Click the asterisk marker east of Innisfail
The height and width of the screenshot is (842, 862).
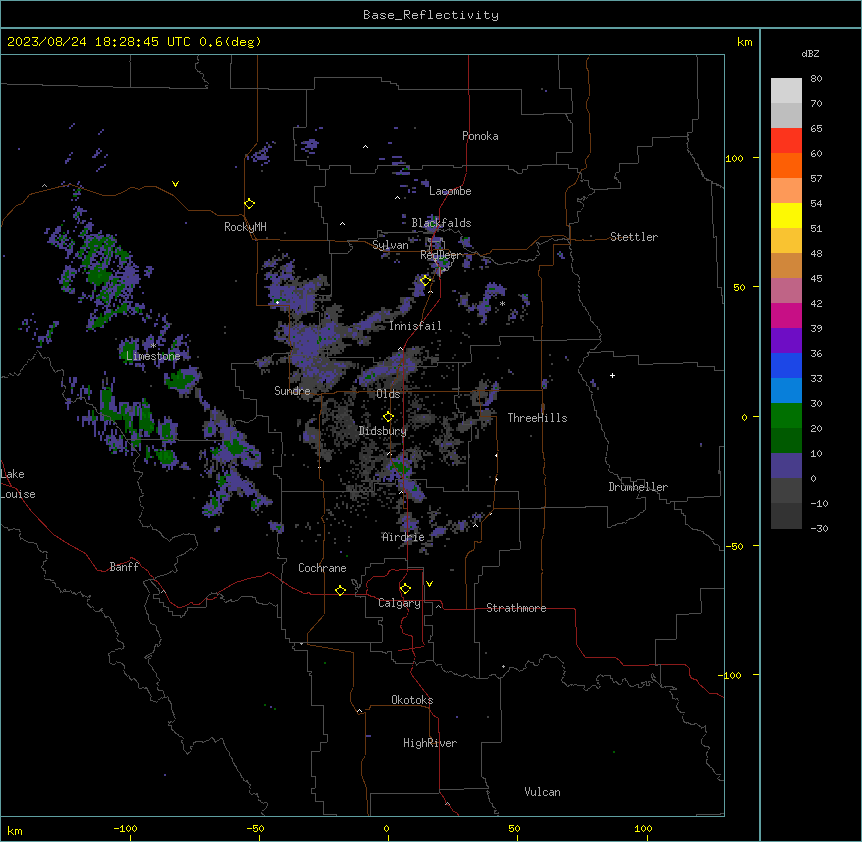point(502,304)
